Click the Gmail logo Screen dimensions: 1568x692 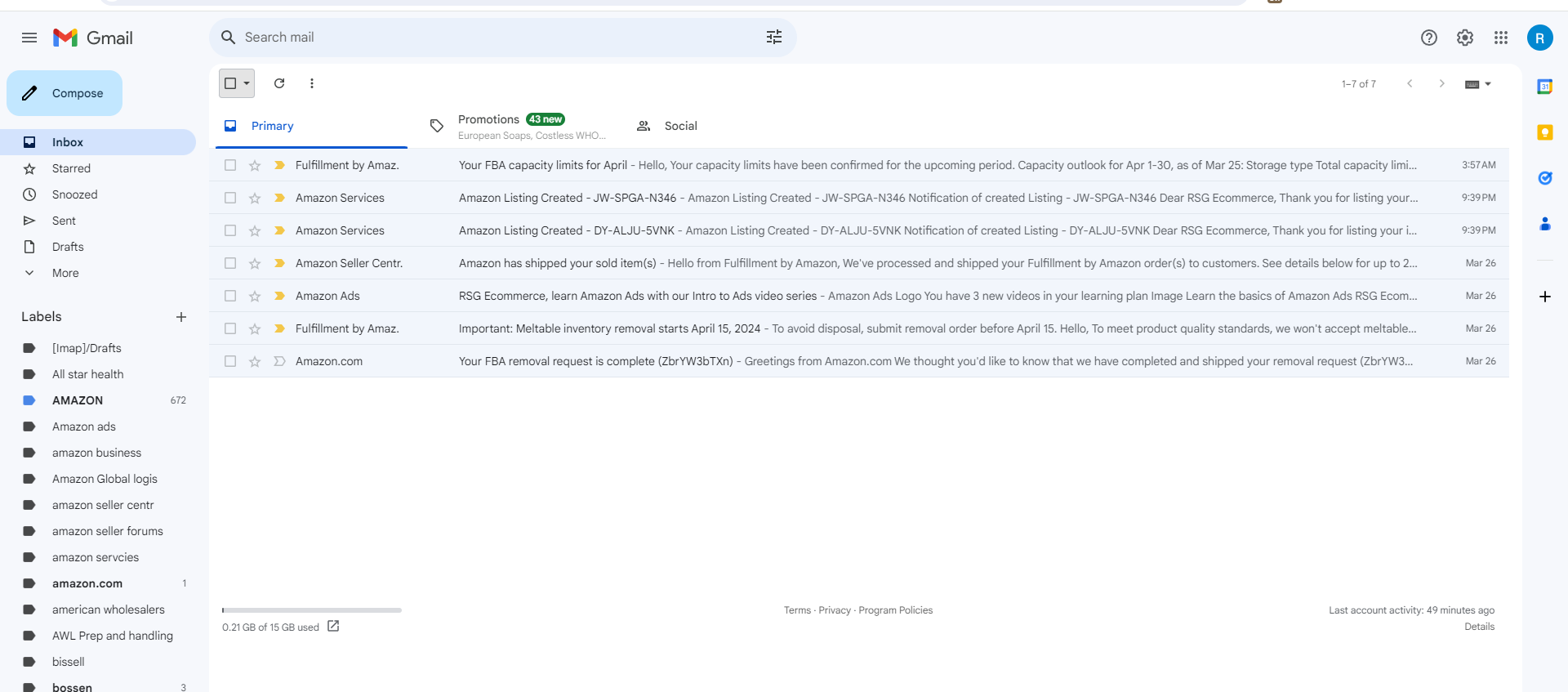(x=93, y=38)
